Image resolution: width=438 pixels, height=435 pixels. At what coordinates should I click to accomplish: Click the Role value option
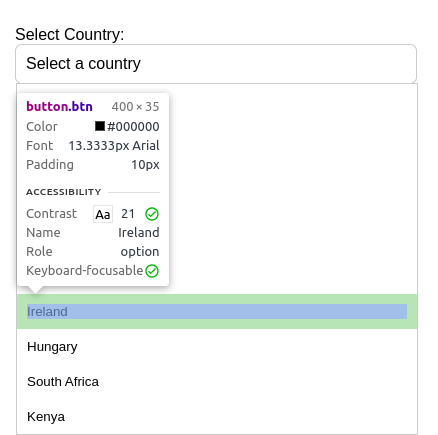coord(140,252)
